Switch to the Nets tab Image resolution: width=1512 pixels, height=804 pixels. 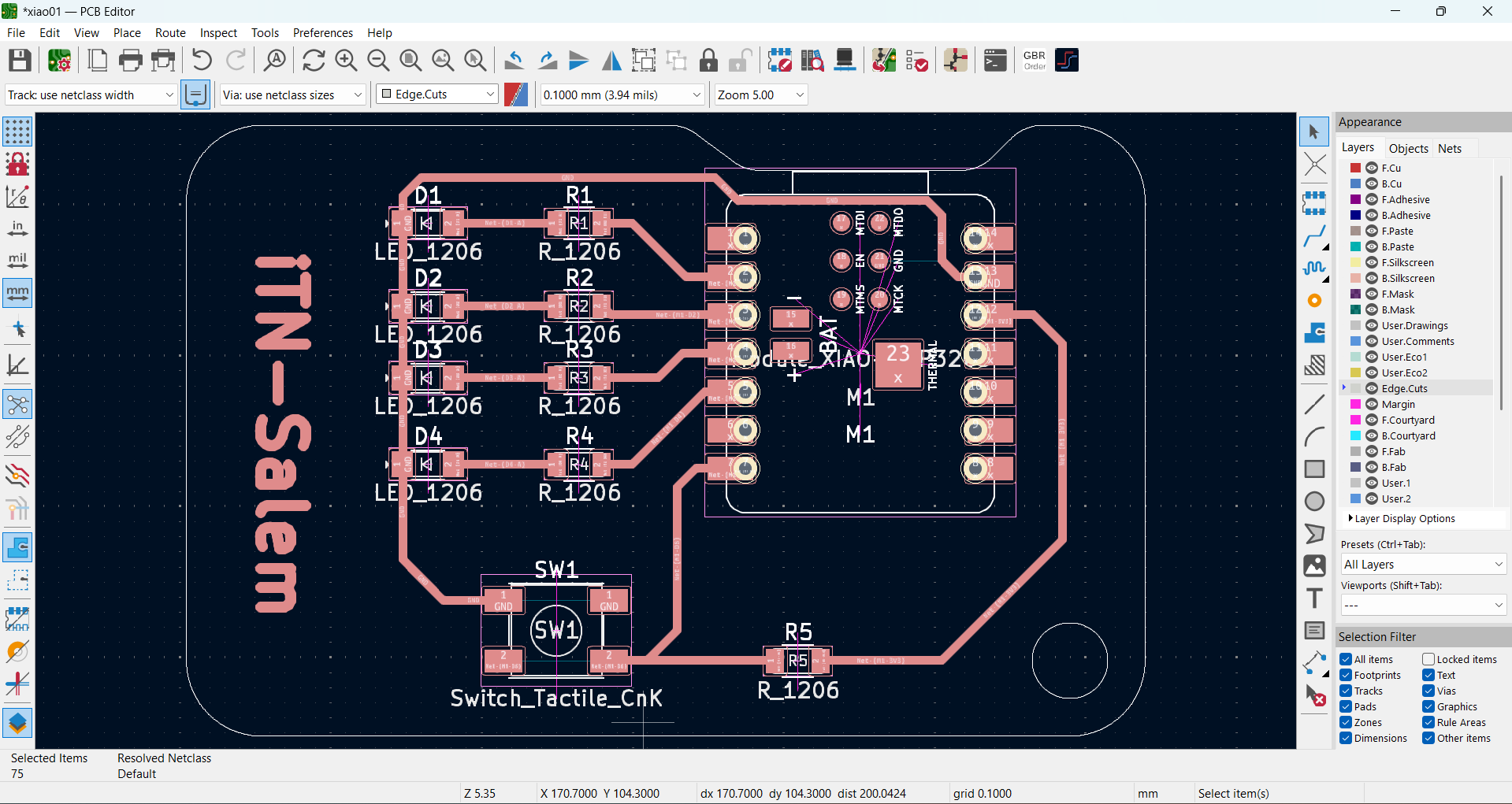pyautogui.click(x=1449, y=148)
